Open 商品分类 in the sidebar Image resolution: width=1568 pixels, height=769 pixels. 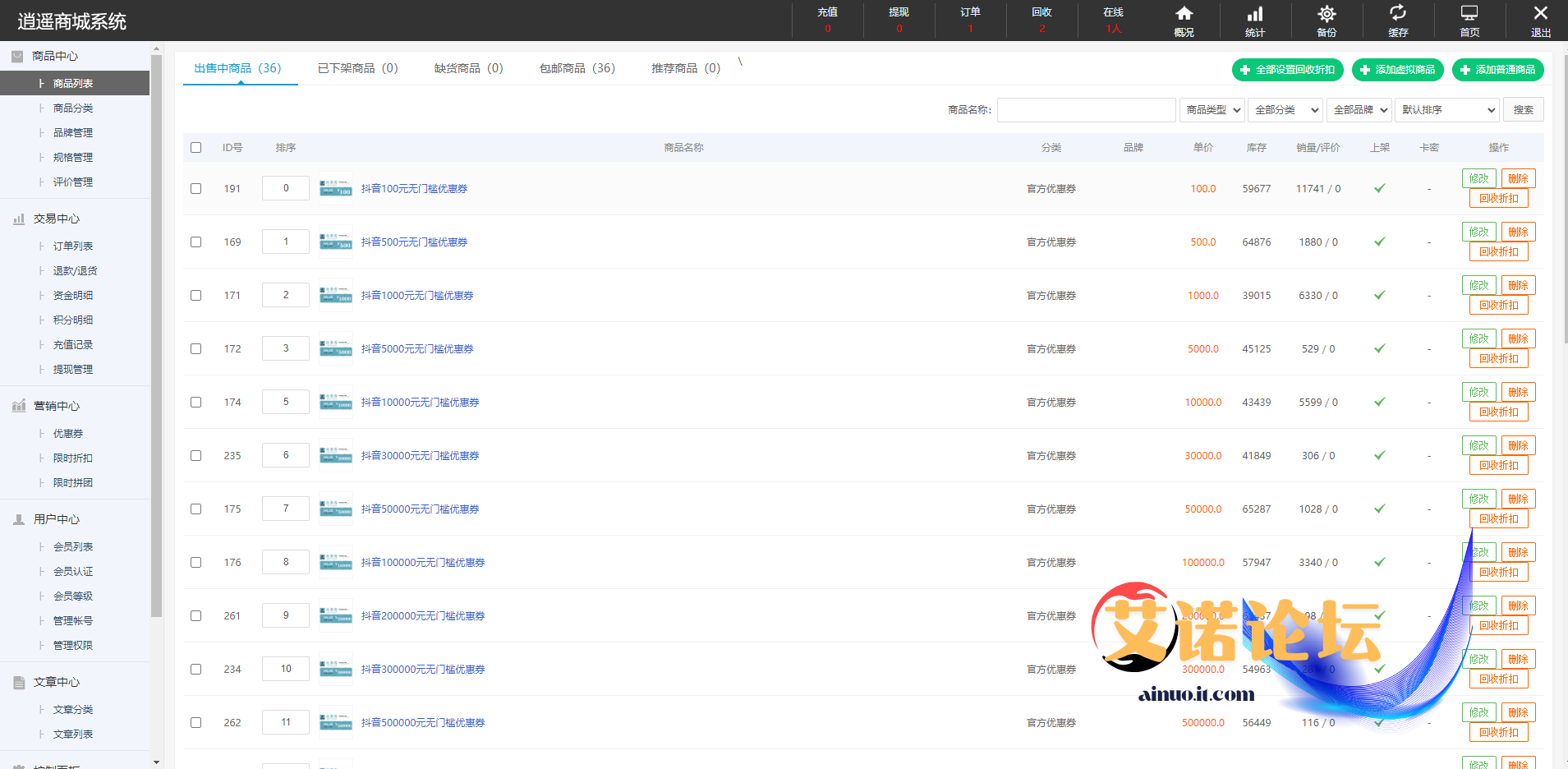(73, 108)
